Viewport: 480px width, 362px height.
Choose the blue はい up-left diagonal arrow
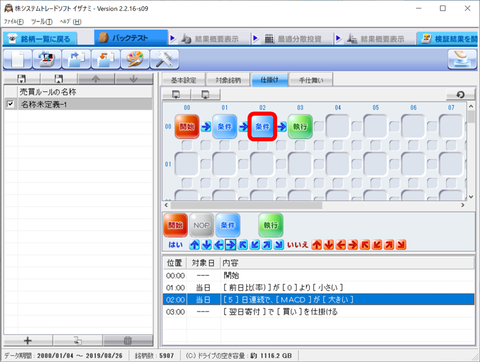pos(243,245)
